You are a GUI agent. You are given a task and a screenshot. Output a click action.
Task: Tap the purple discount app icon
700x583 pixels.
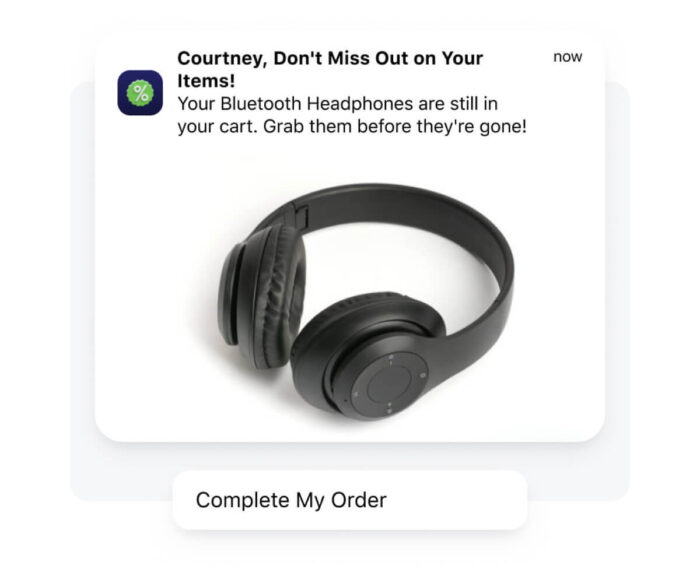tap(140, 92)
